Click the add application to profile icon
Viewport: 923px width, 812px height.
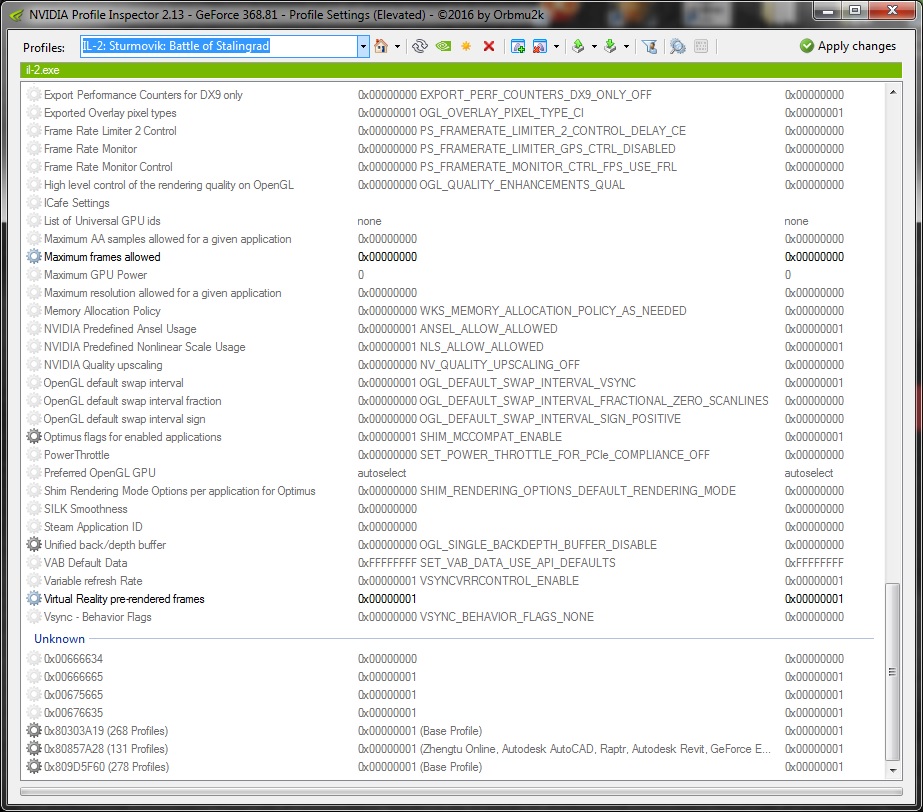(x=518, y=46)
